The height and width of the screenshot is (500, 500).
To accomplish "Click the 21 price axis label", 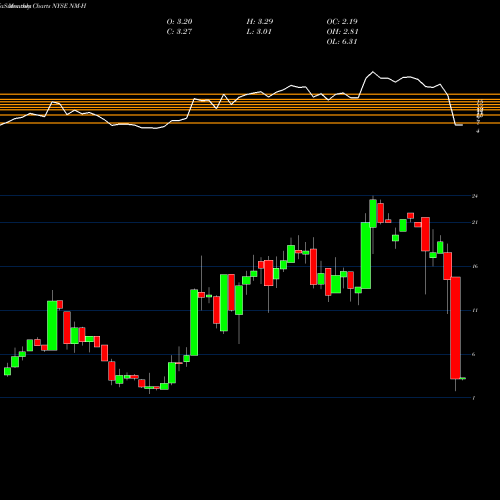I will click(475, 222).
